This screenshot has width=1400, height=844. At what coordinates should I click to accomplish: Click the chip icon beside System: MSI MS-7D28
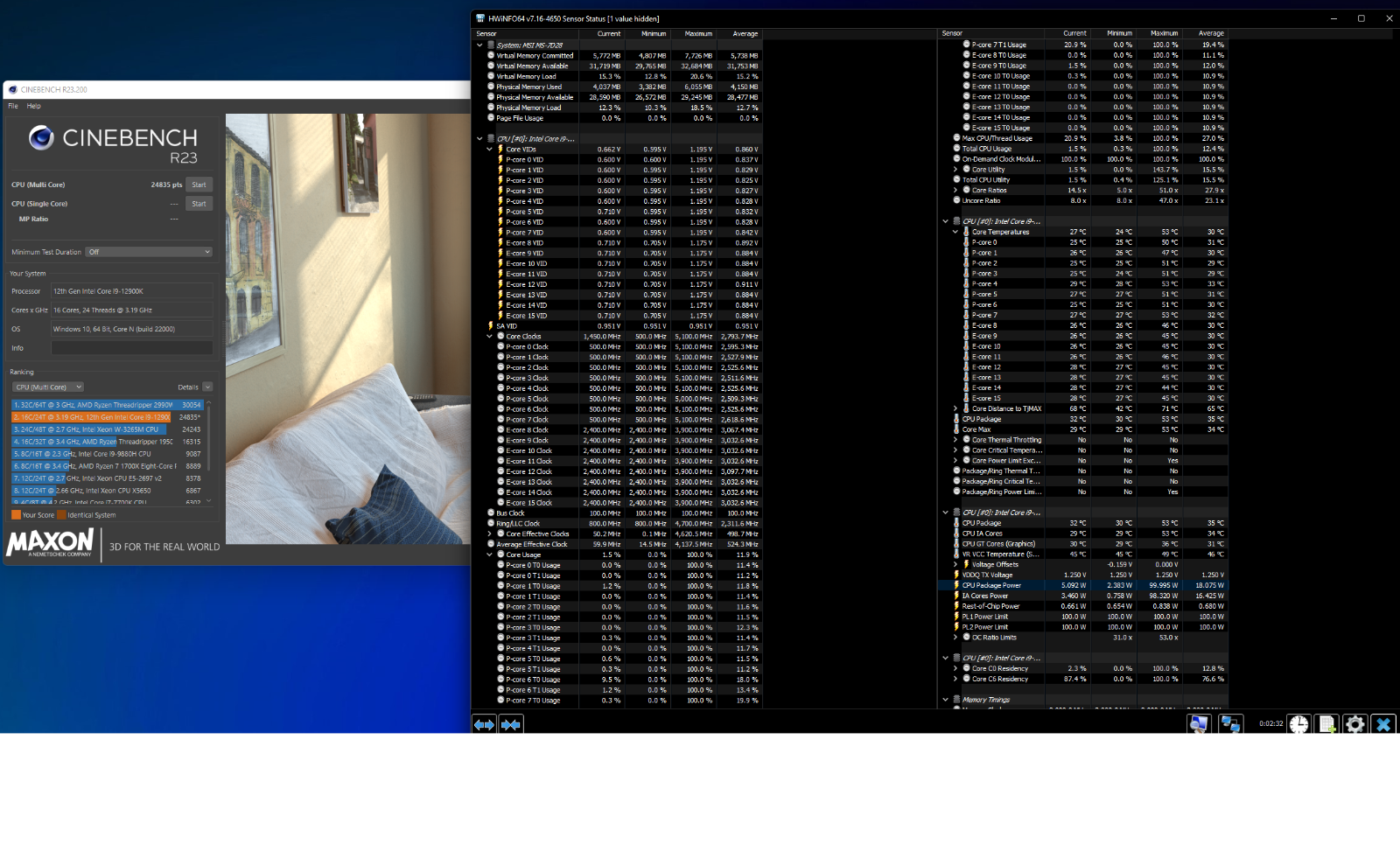tap(491, 45)
